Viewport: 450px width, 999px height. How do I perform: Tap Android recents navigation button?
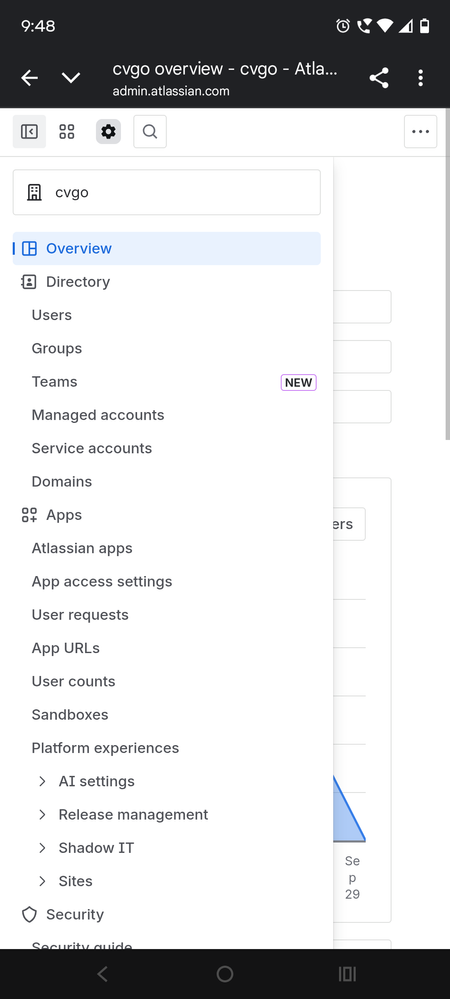pyautogui.click(x=347, y=974)
